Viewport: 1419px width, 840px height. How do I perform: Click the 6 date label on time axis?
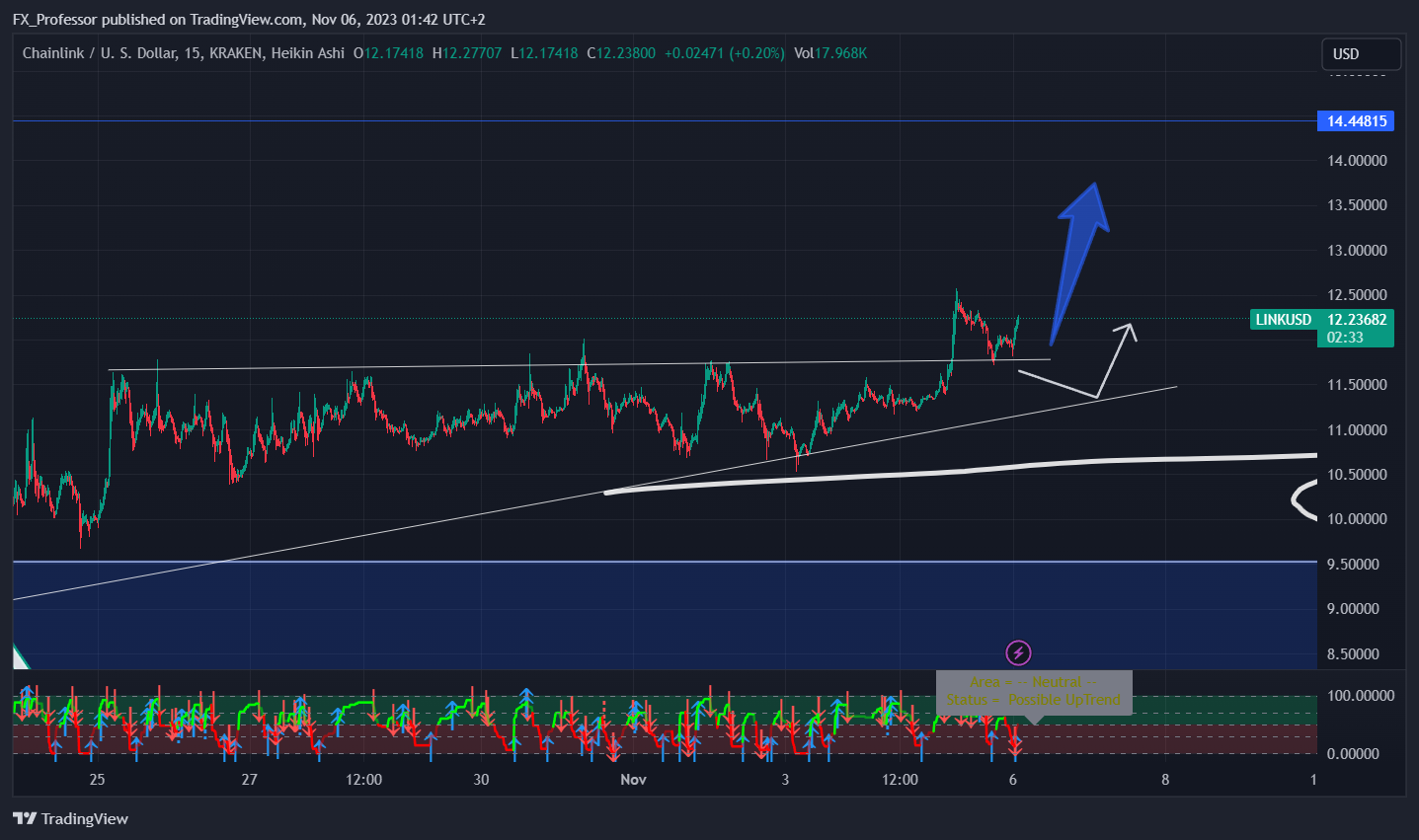1013,780
